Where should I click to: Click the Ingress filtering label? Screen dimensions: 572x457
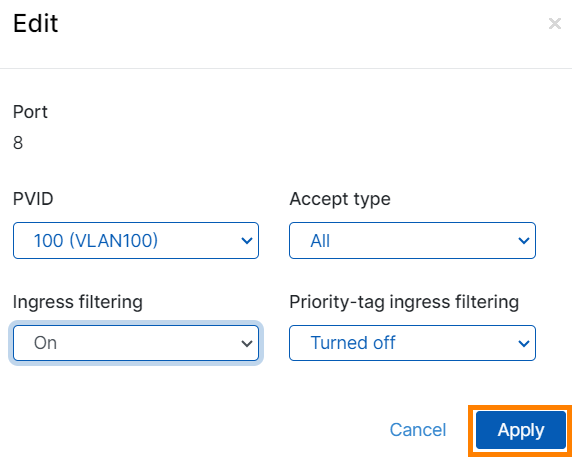point(77,302)
